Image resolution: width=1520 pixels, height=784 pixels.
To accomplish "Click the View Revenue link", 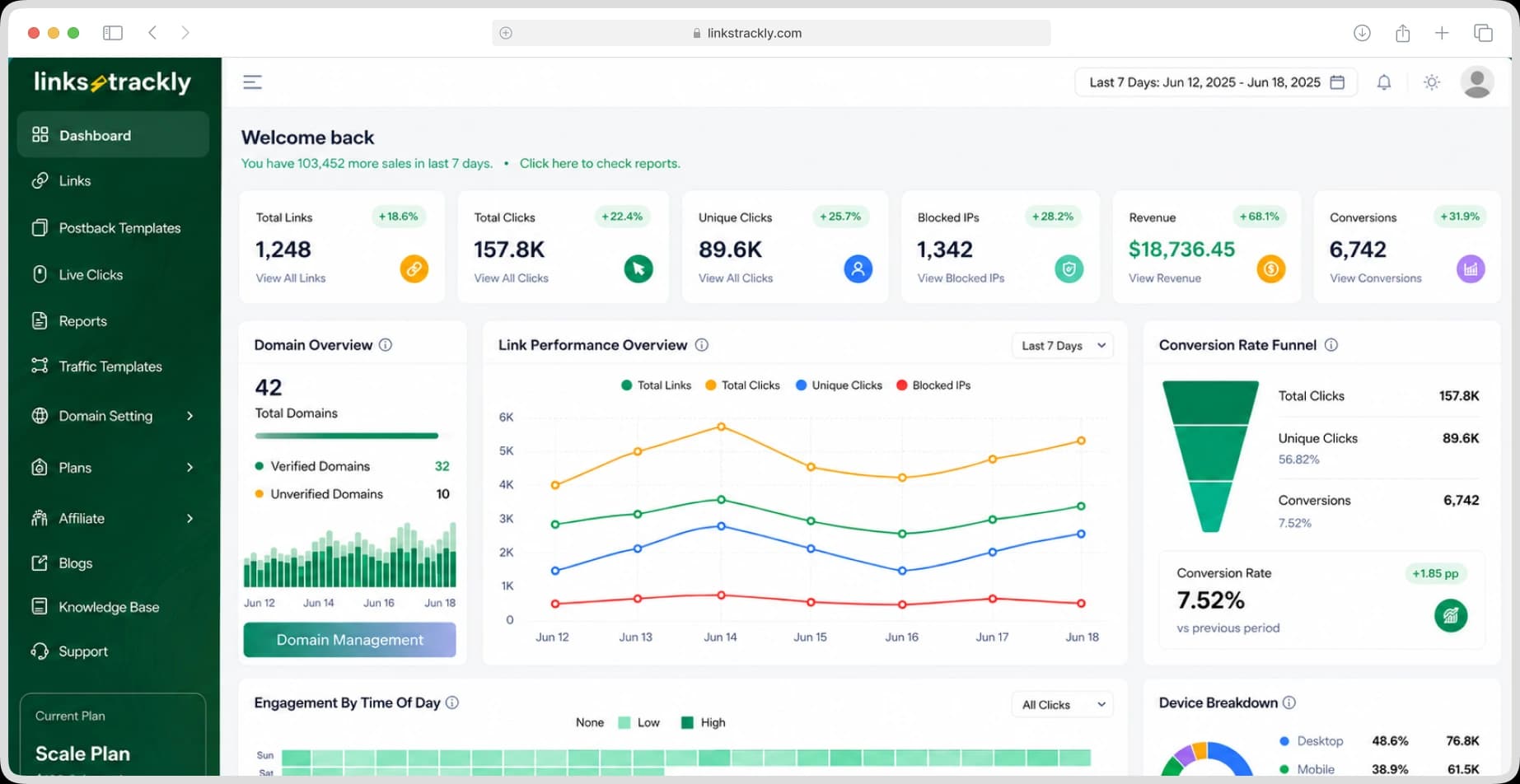I will coord(1165,278).
